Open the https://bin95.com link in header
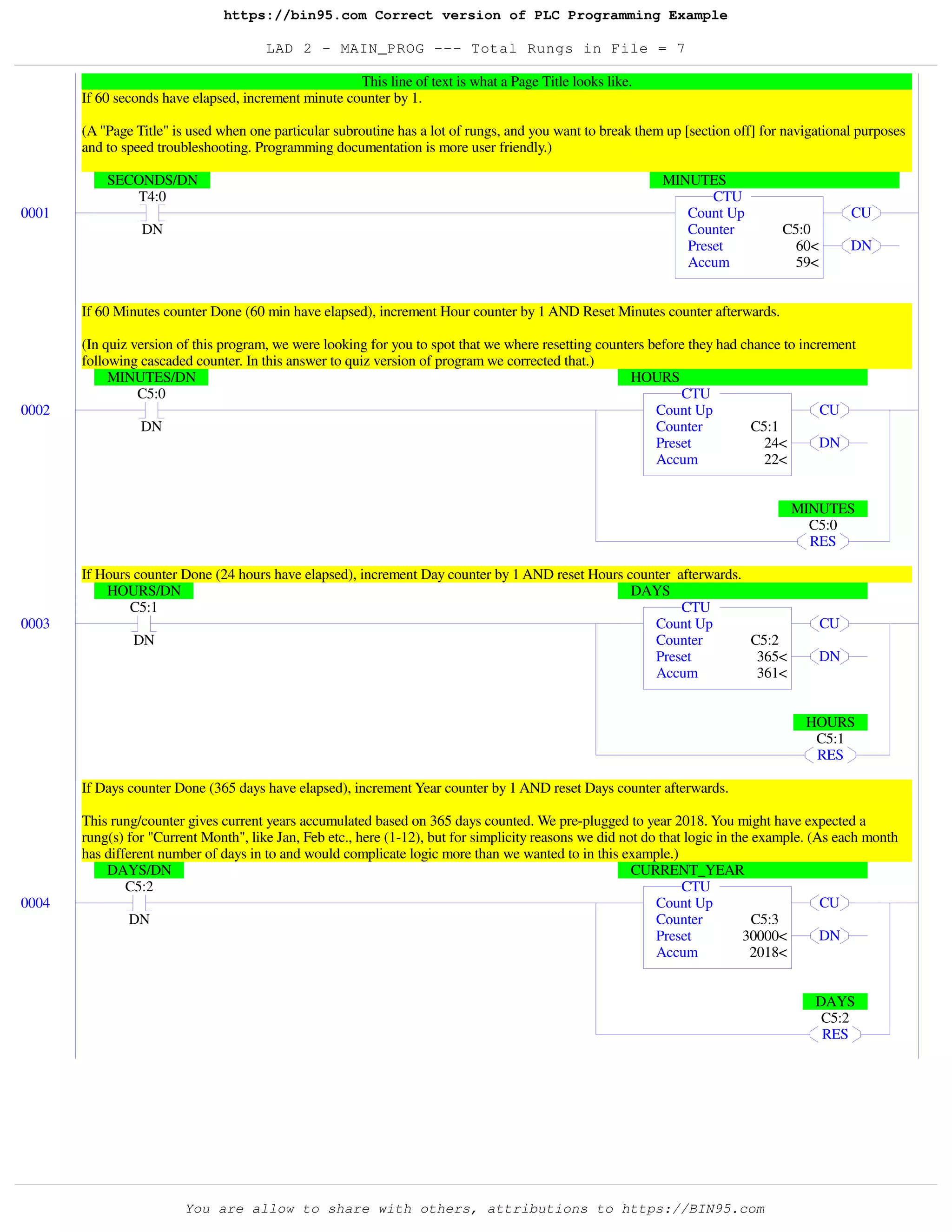 tap(295, 15)
